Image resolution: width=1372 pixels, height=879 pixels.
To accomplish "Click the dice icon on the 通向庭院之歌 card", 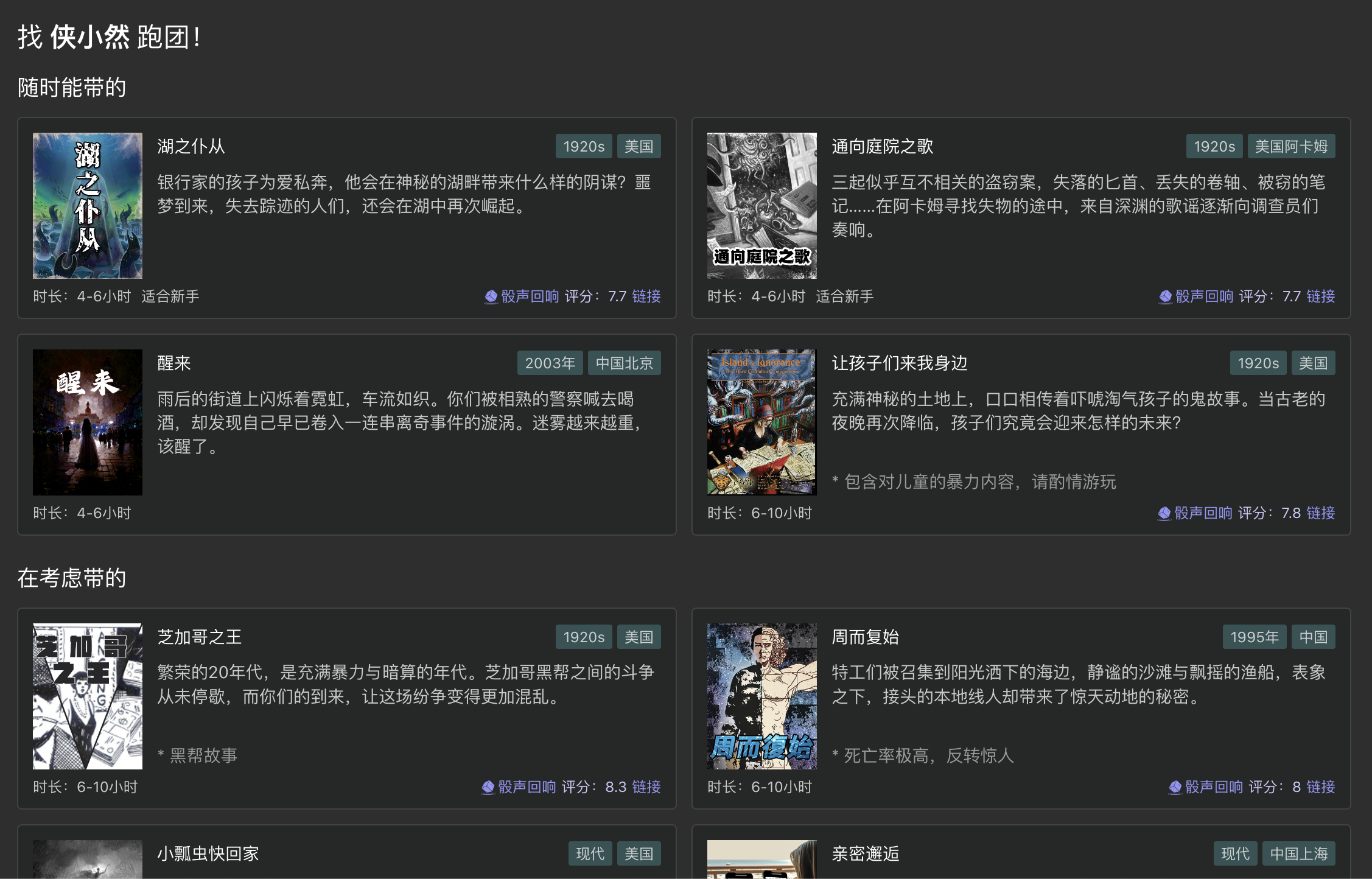I will click(1166, 296).
